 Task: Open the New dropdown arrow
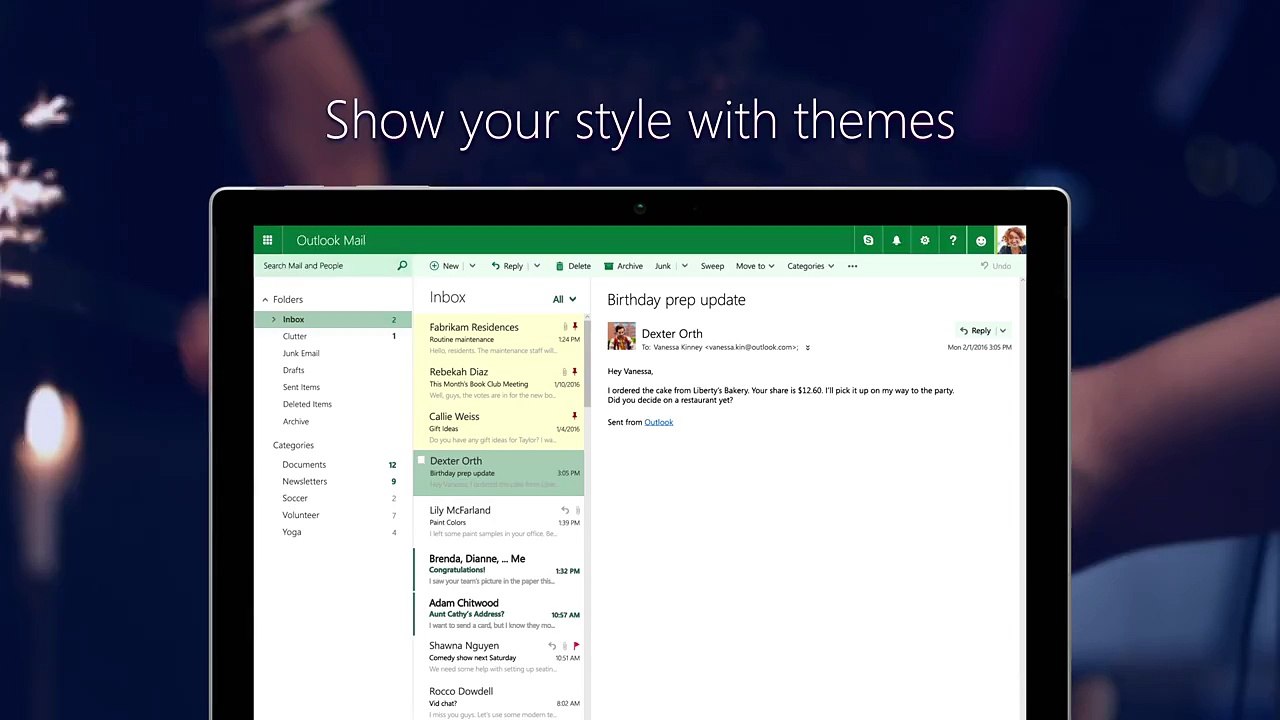[x=472, y=266]
